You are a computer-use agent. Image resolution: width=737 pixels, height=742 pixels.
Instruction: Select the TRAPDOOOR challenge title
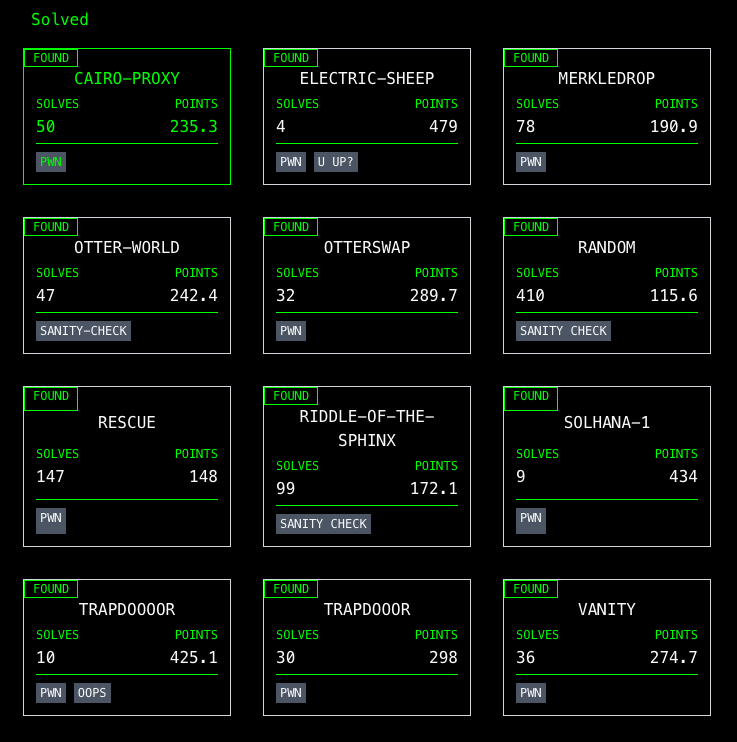pyautogui.click(x=367, y=609)
